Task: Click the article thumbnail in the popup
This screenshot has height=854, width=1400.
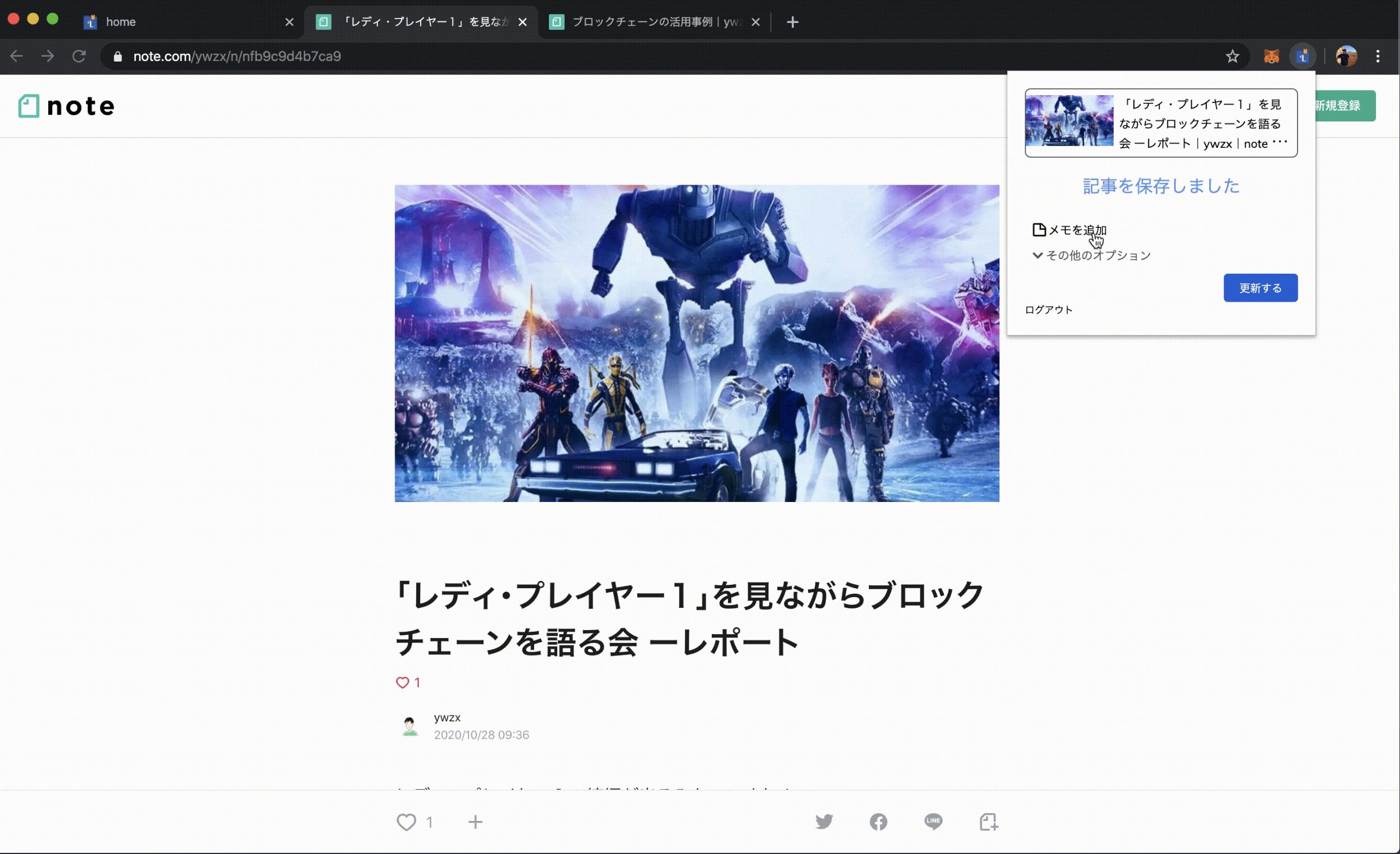Action: pos(1069,120)
